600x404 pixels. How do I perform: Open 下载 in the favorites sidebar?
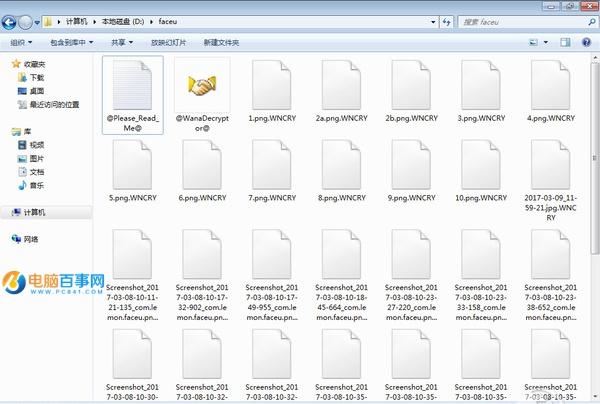point(36,77)
